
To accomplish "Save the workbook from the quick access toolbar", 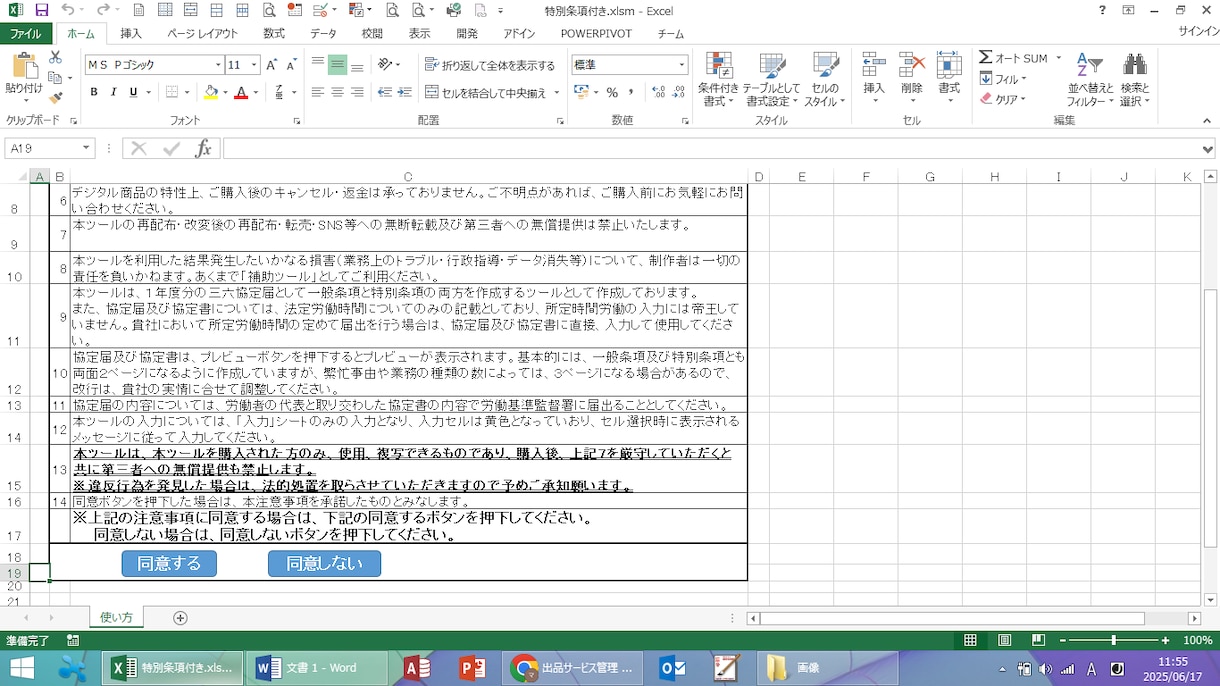I will point(41,10).
